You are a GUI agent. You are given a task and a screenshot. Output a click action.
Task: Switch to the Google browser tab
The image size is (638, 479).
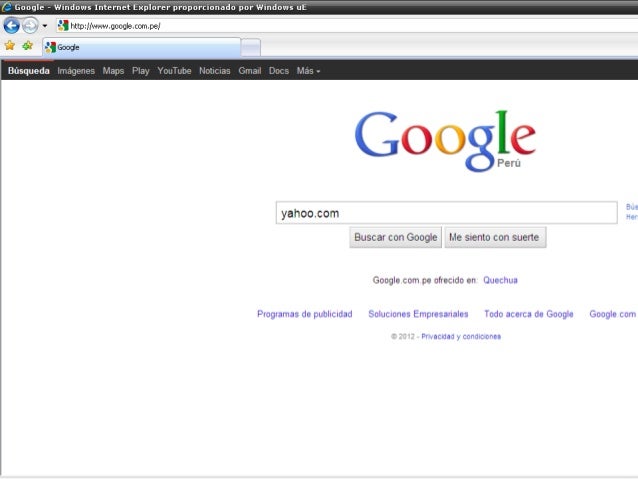point(142,47)
